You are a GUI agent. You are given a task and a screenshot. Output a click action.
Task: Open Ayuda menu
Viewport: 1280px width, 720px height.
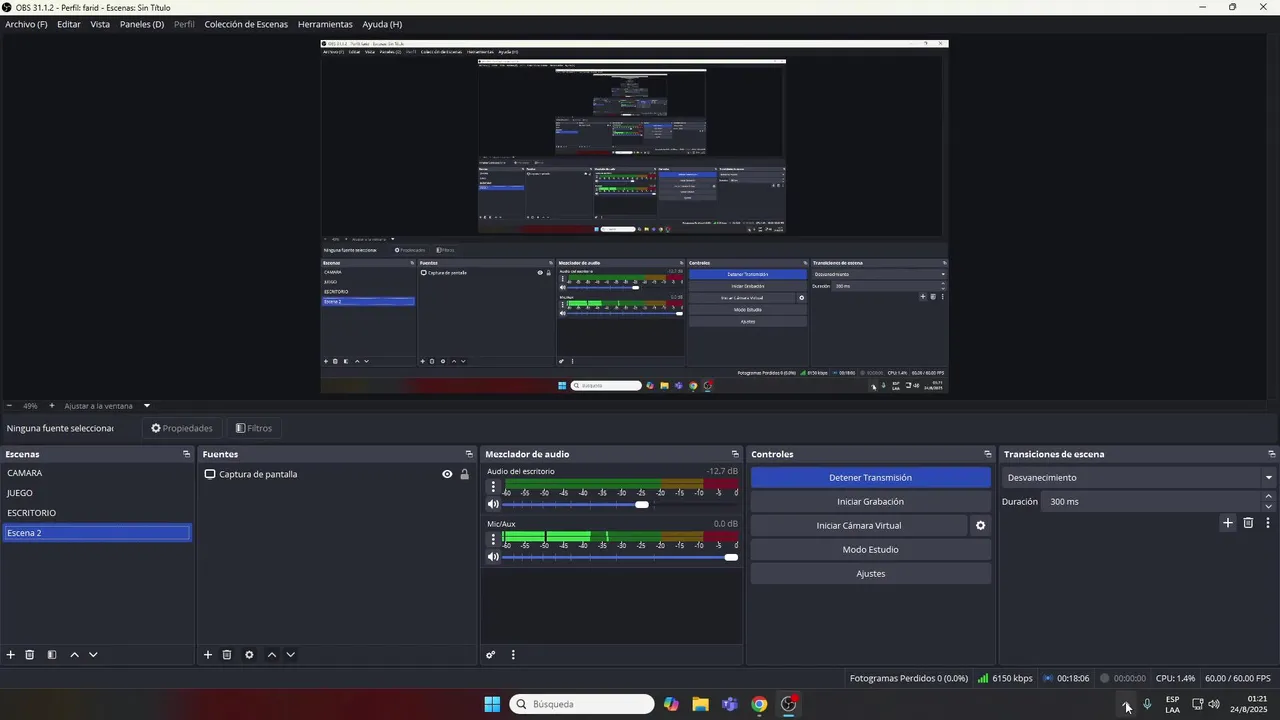(382, 24)
